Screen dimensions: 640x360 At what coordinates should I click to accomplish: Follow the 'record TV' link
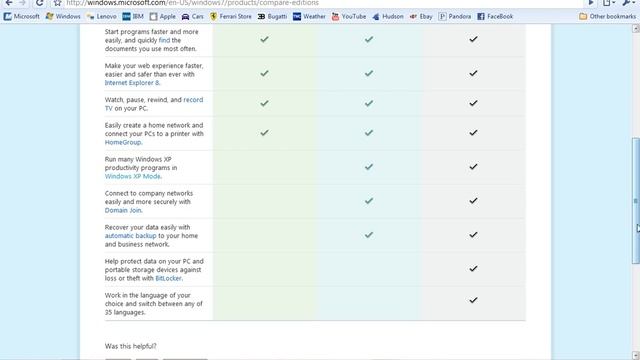click(x=154, y=104)
